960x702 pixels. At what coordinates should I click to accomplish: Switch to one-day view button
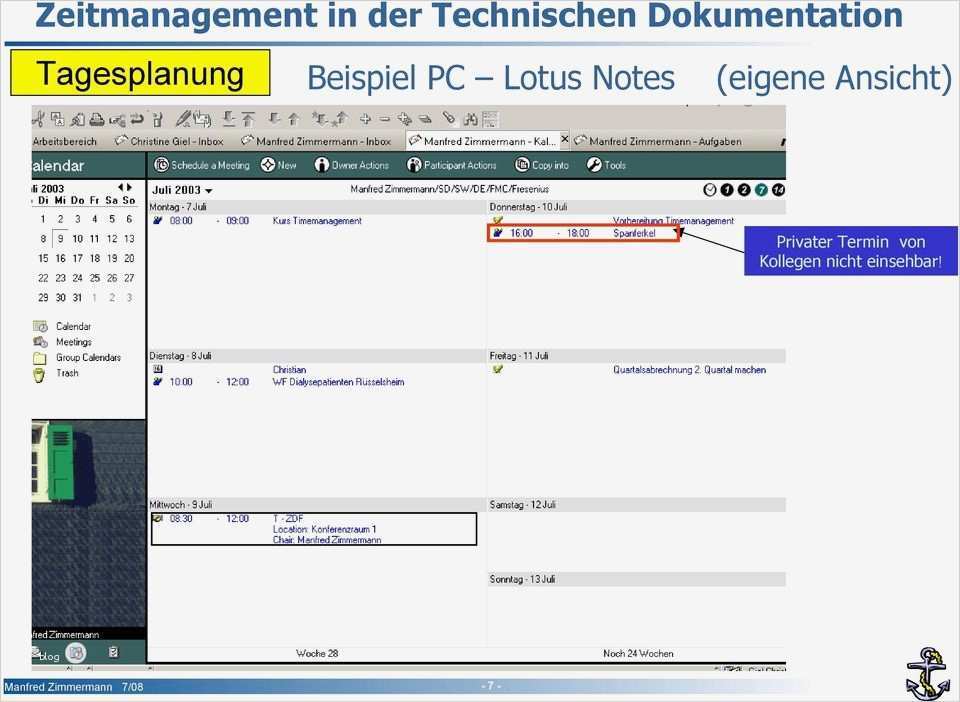727,190
